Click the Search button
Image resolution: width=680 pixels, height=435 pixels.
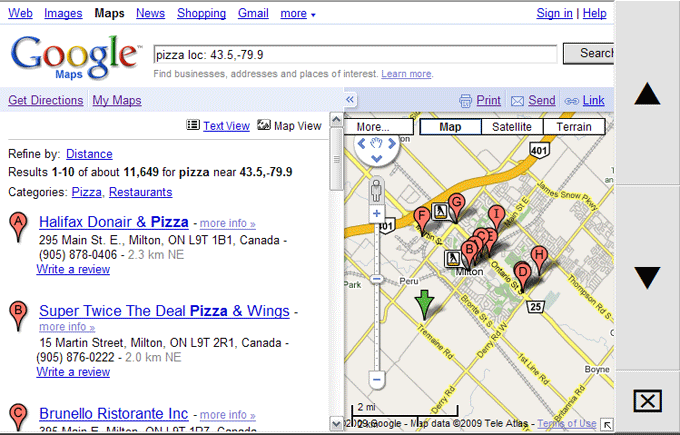click(588, 53)
